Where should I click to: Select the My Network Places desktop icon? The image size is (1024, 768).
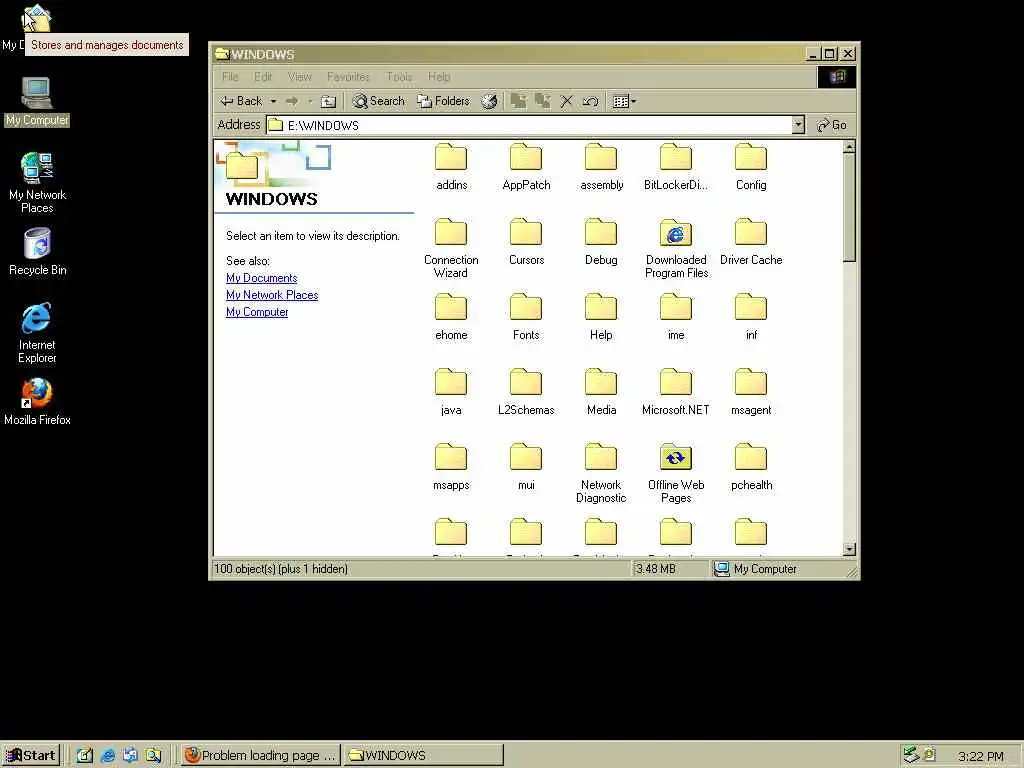[x=37, y=183]
